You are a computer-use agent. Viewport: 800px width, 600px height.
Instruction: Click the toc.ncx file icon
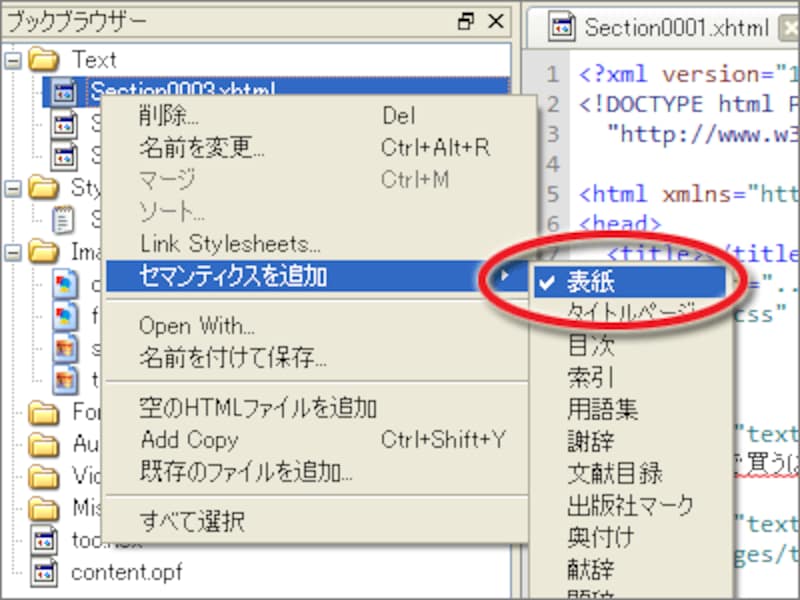[45, 540]
